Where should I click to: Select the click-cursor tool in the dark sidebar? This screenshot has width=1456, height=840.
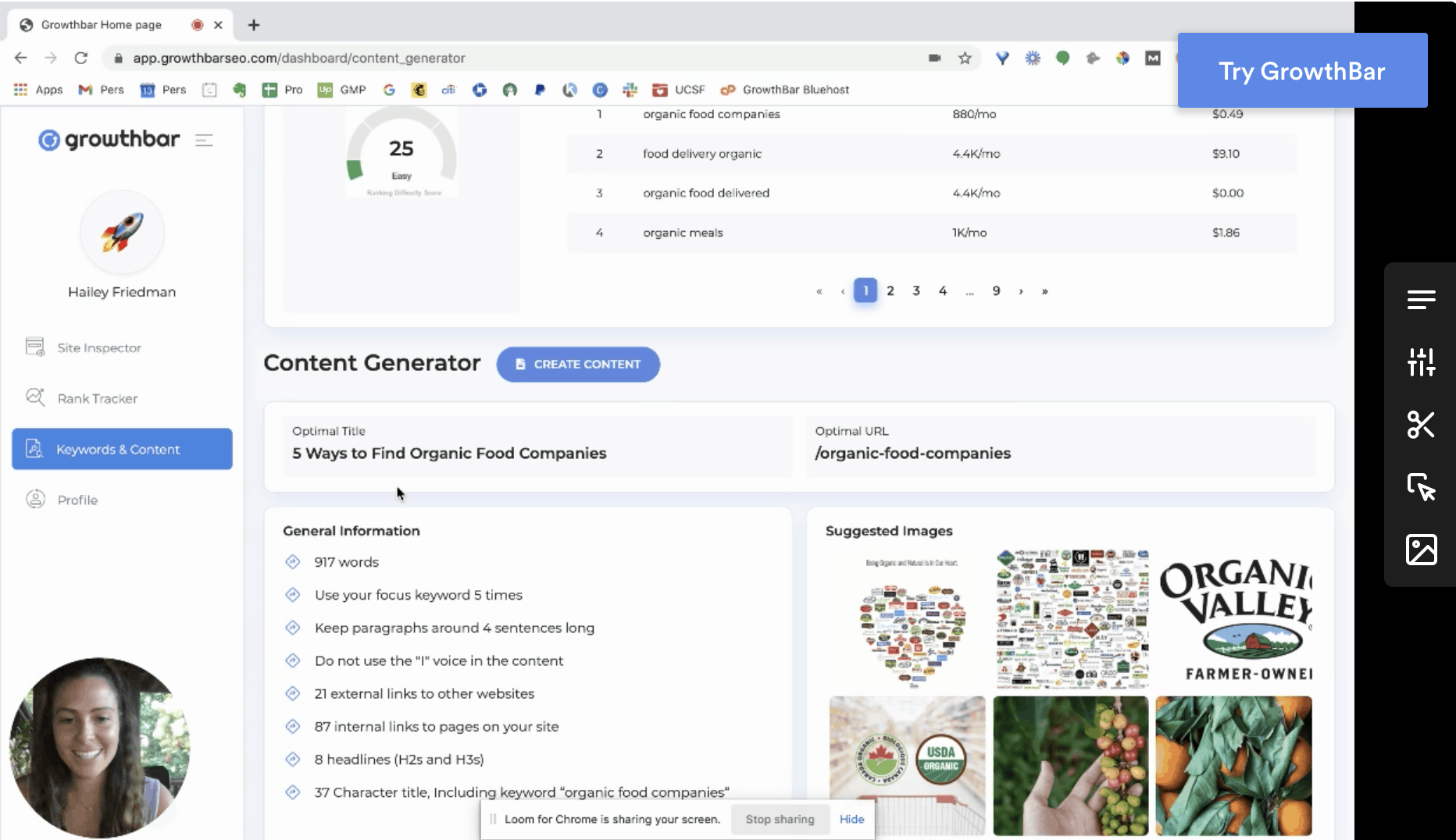point(1422,488)
